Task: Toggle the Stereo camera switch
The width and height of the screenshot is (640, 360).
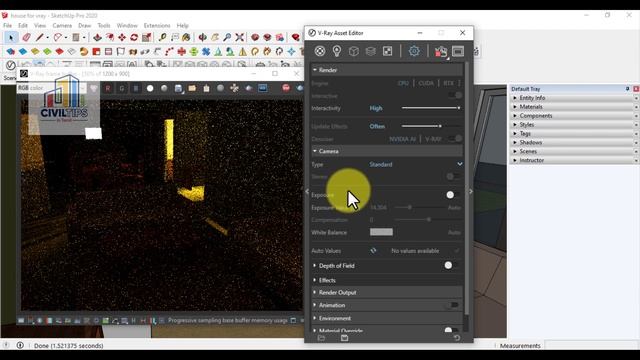Action: 454,176
